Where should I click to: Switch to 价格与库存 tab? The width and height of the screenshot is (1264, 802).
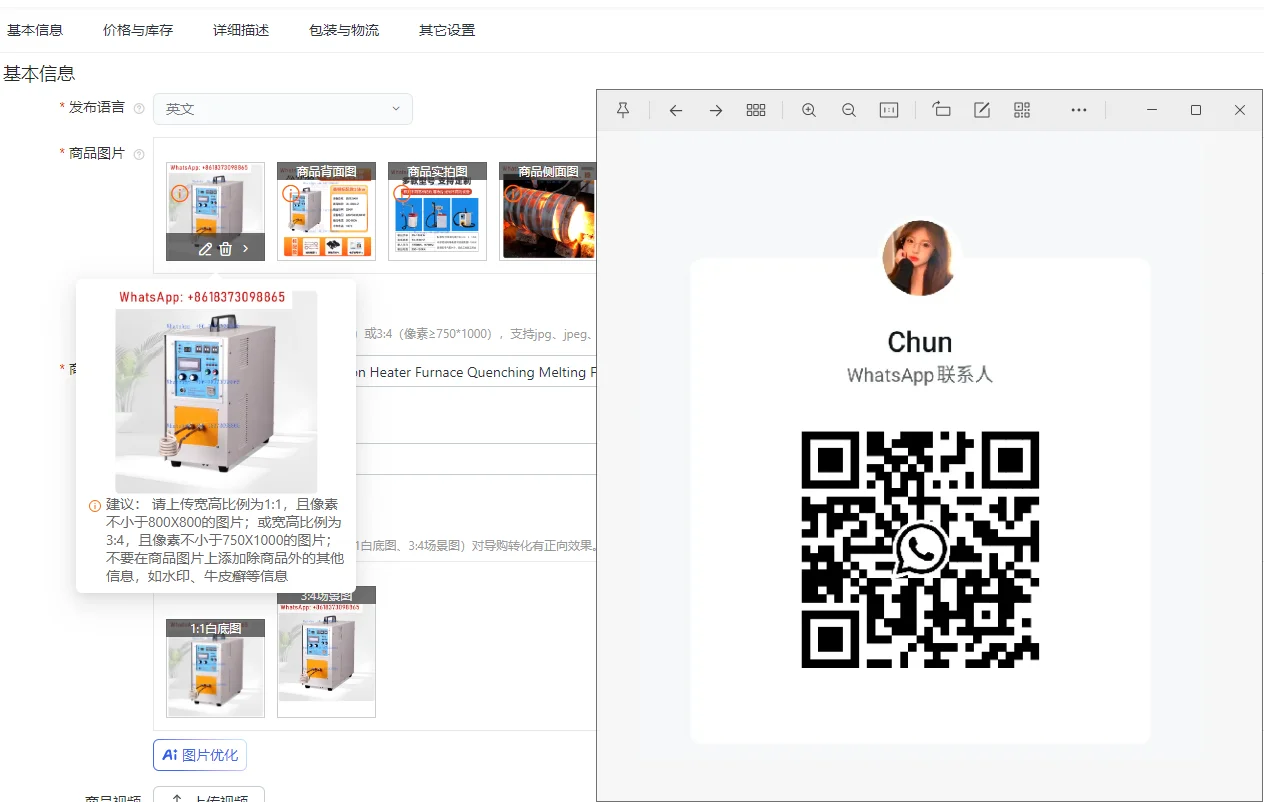coord(138,30)
